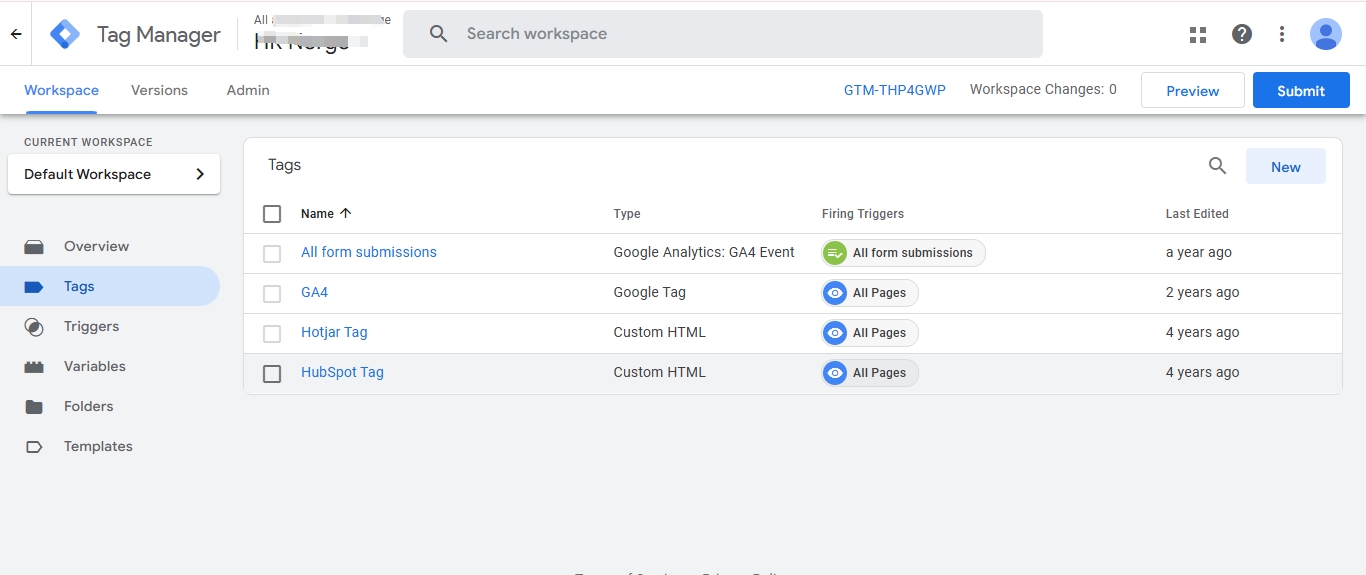Image resolution: width=1366 pixels, height=575 pixels.
Task: Click the Firing Triggers column header
Action: [863, 214]
